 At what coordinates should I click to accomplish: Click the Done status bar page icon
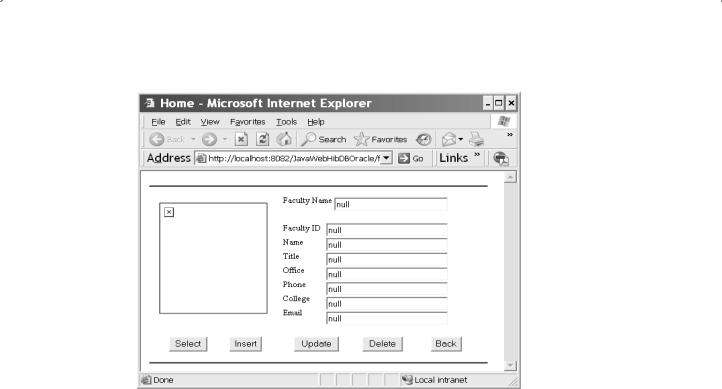(x=146, y=380)
